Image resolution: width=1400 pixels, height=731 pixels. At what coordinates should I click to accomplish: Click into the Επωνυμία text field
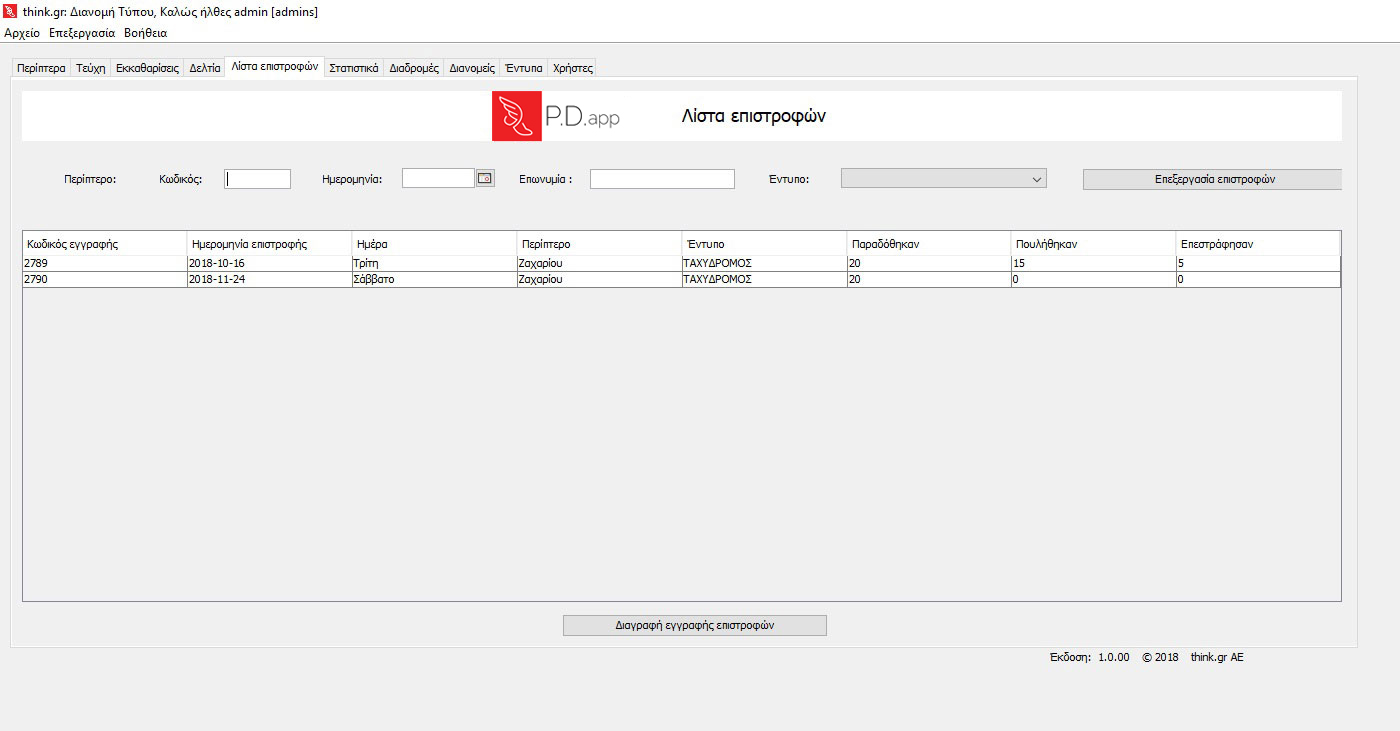[x=662, y=179]
